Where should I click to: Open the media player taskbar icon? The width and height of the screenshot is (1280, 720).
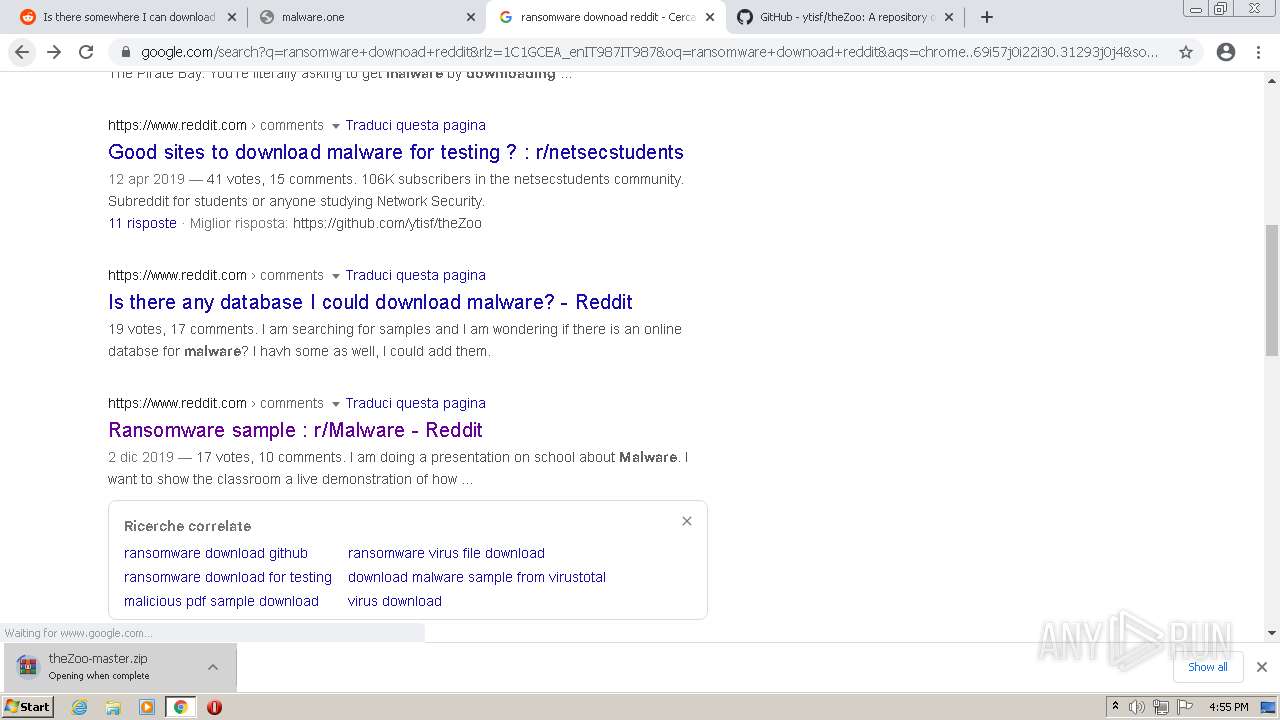pos(147,707)
